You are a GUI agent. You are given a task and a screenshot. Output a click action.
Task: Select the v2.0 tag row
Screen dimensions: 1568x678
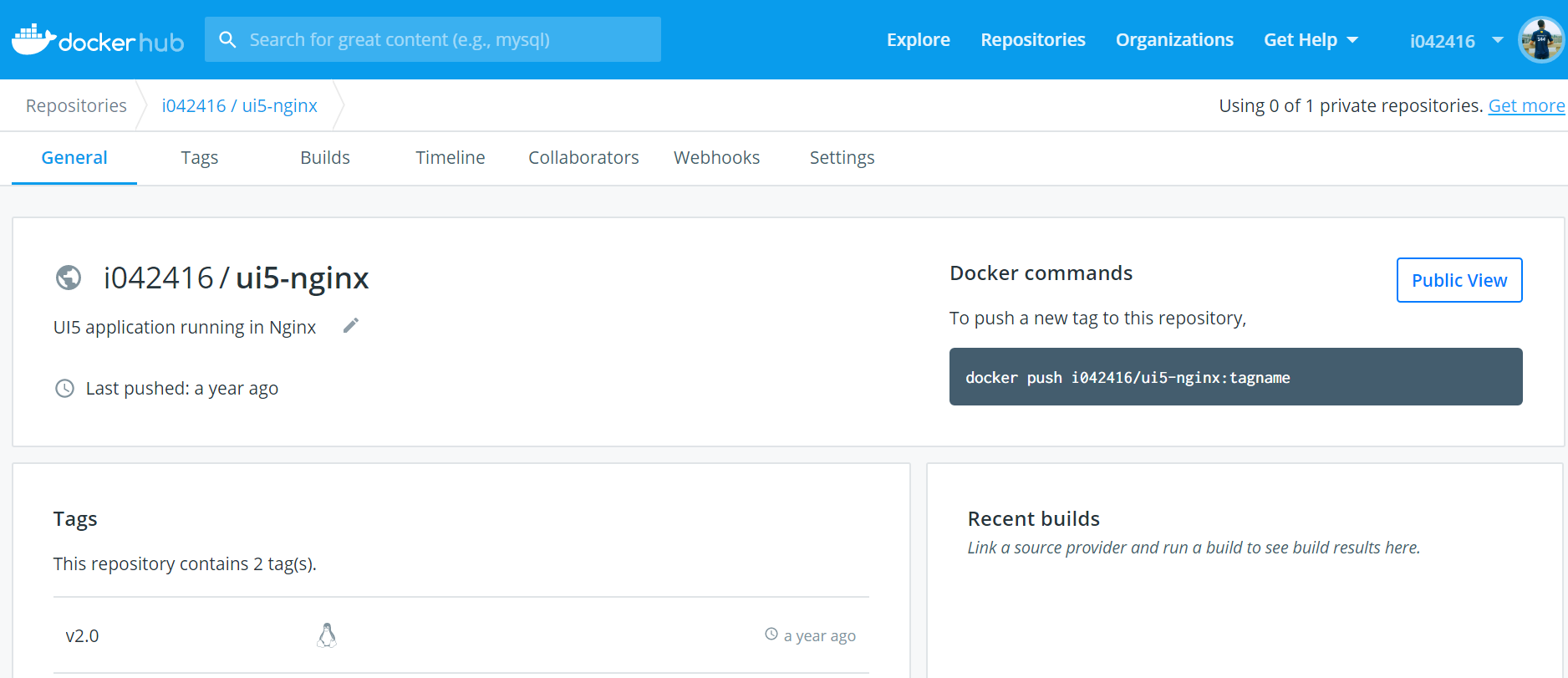coord(461,635)
